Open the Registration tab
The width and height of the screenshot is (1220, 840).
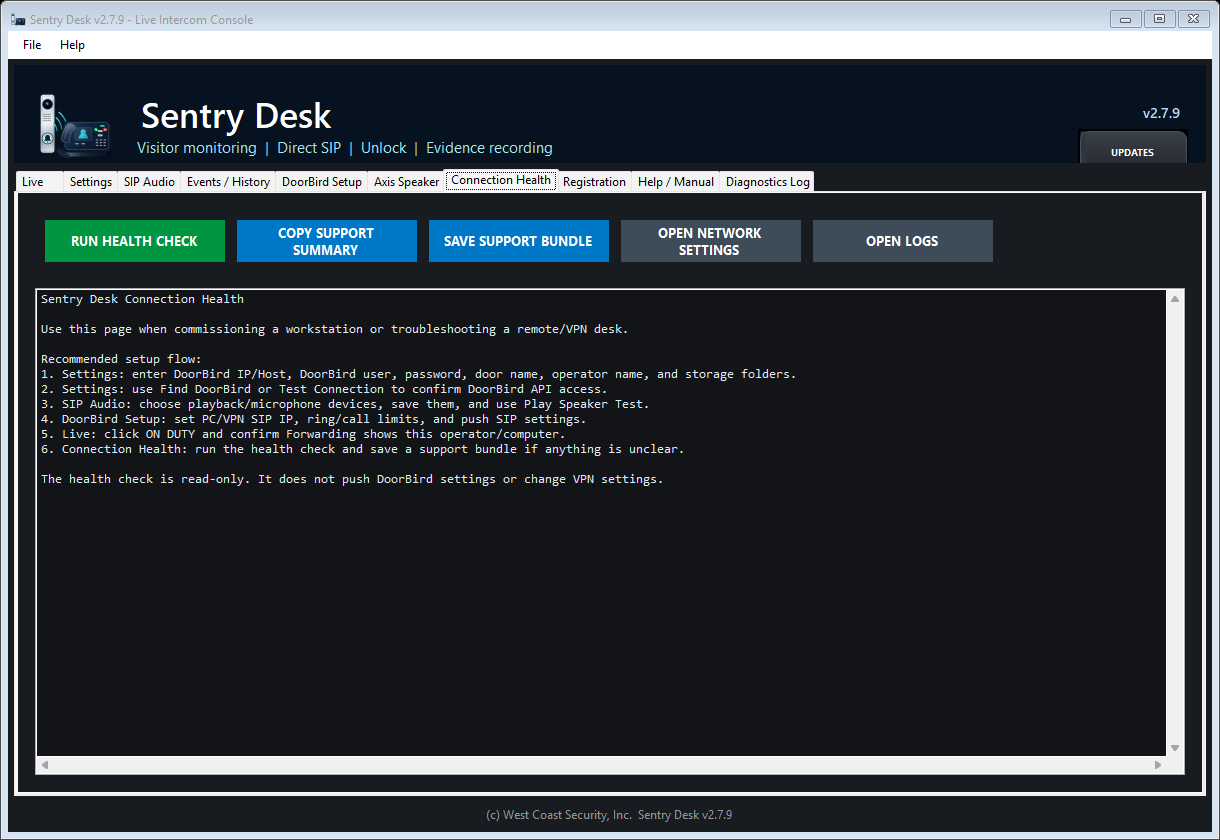click(x=594, y=182)
